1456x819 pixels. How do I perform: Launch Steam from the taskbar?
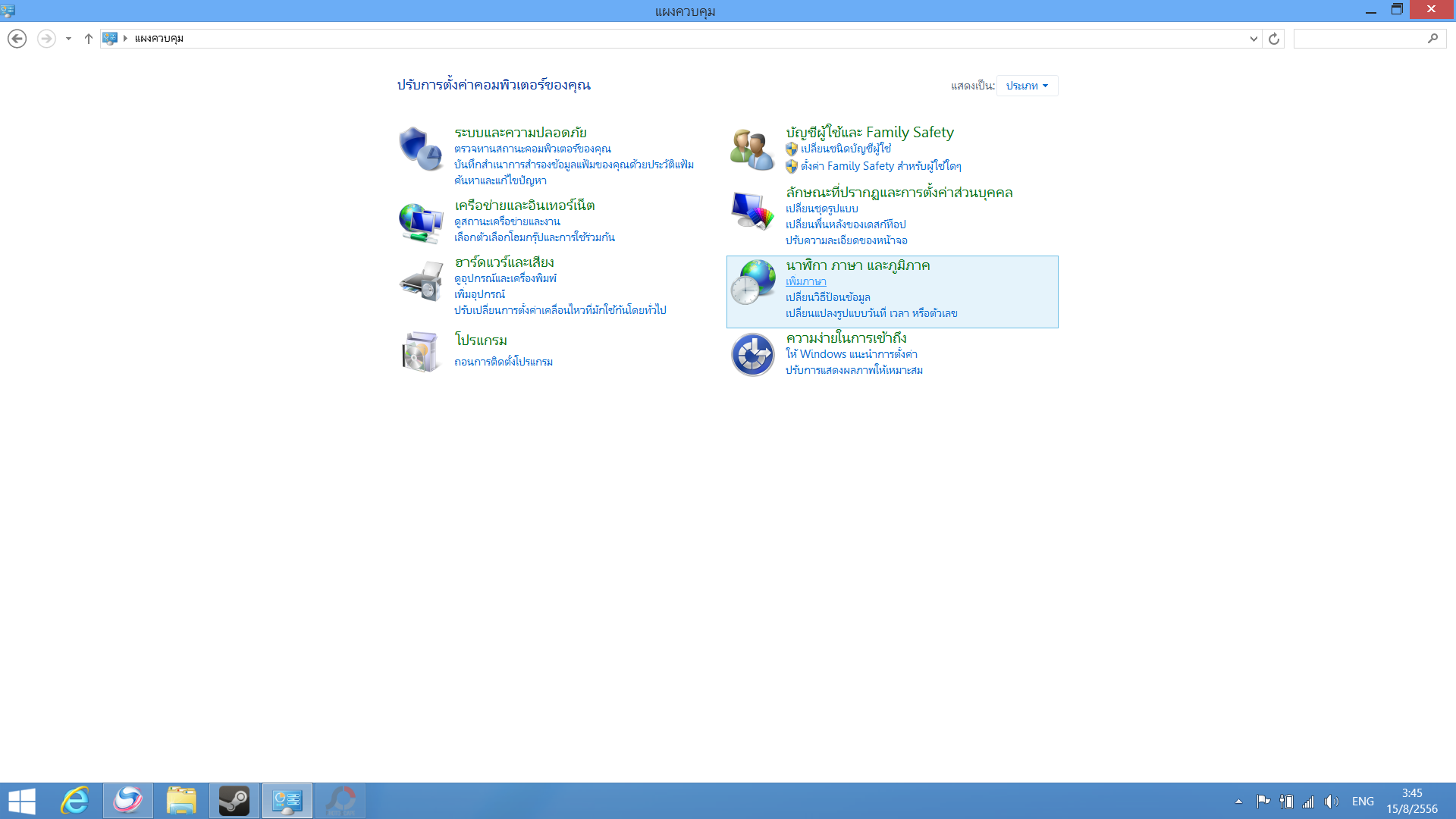tap(234, 801)
